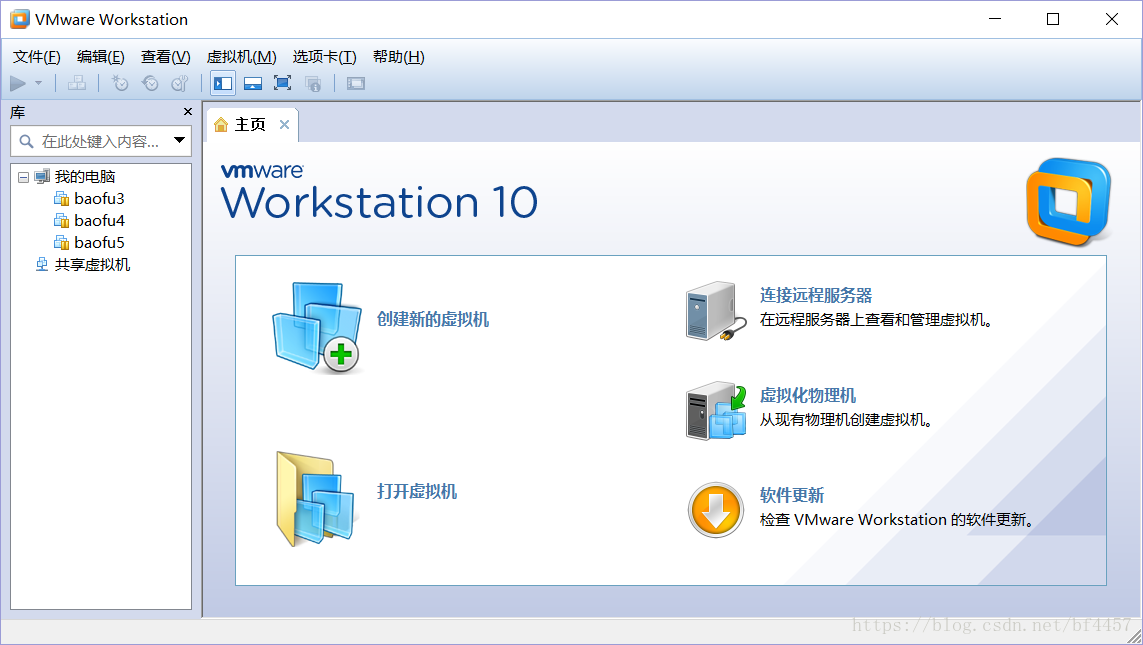Image resolution: width=1143 pixels, height=645 pixels.
Task: Enter full screen mode icon
Action: click(x=283, y=84)
